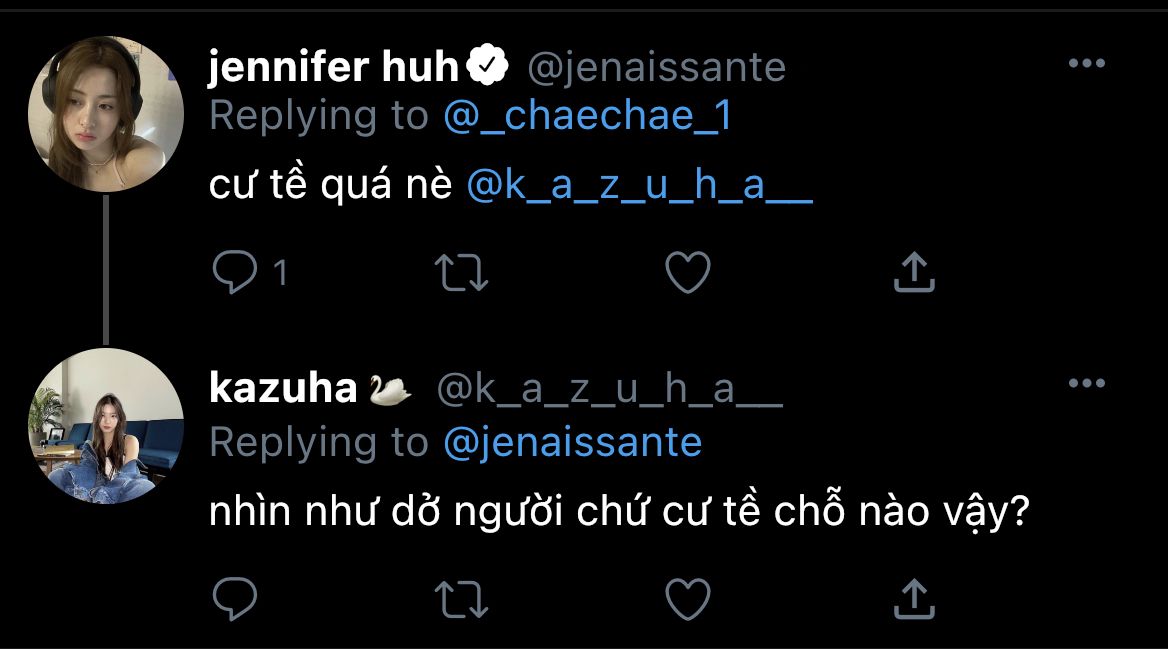
Task: Click kazuha's gray @k_a_z_u_h_a__ handle
Action: [609, 391]
